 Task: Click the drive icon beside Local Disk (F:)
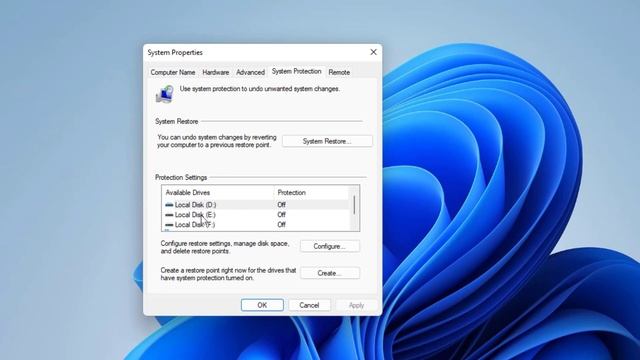click(x=169, y=224)
